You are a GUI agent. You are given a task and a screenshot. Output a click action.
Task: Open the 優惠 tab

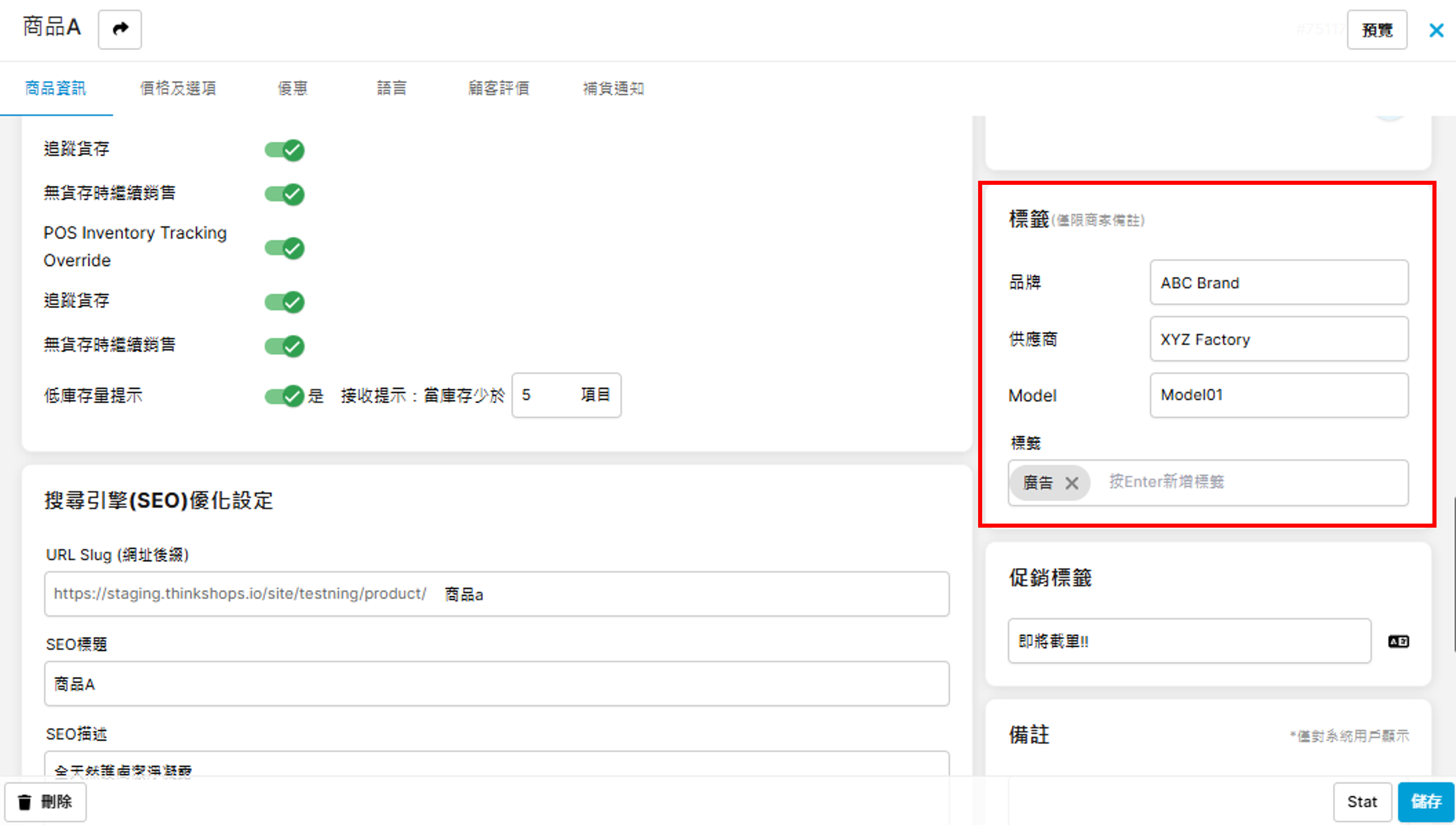[x=292, y=89]
